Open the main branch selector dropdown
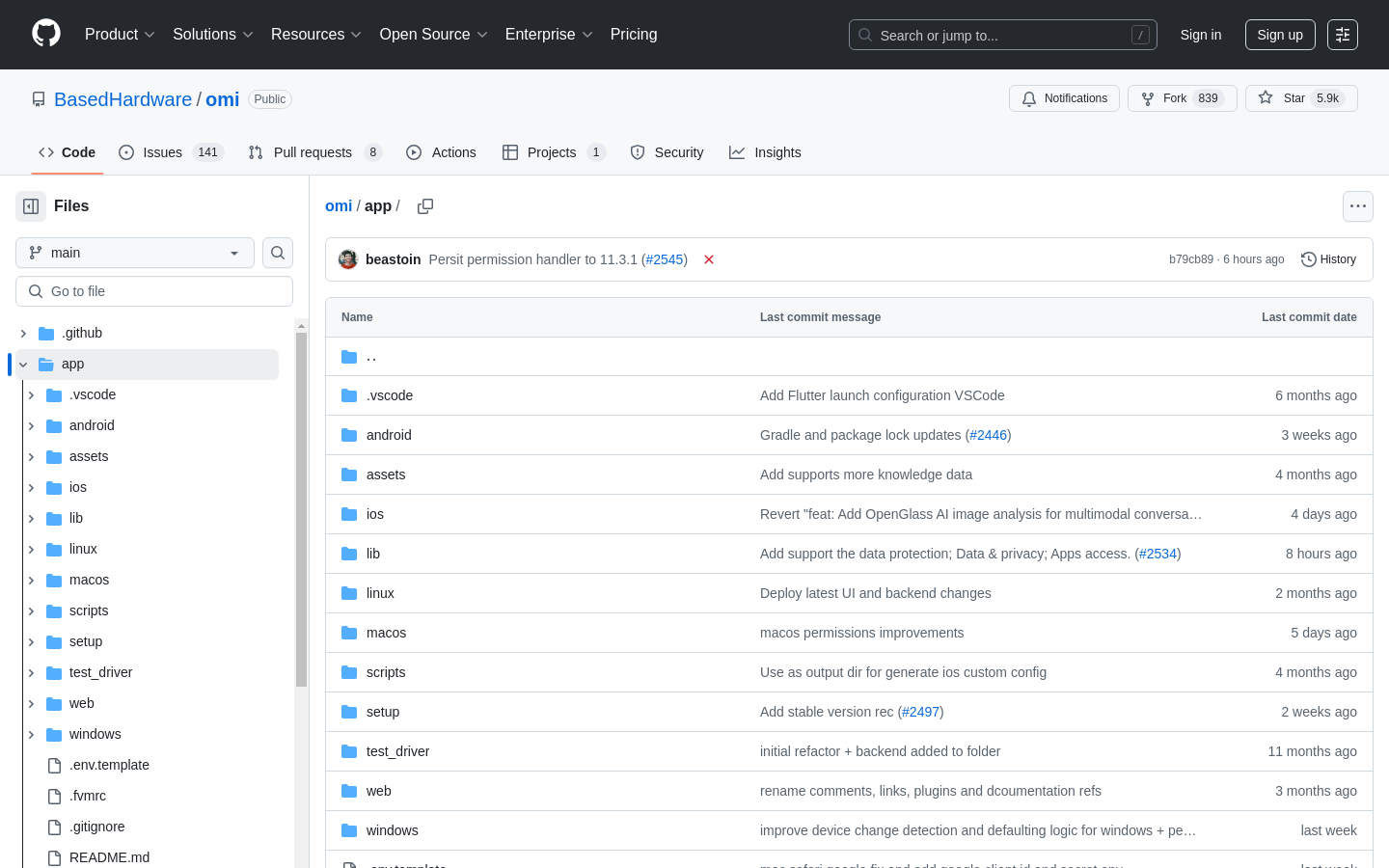The height and width of the screenshot is (868, 1389). click(x=135, y=253)
